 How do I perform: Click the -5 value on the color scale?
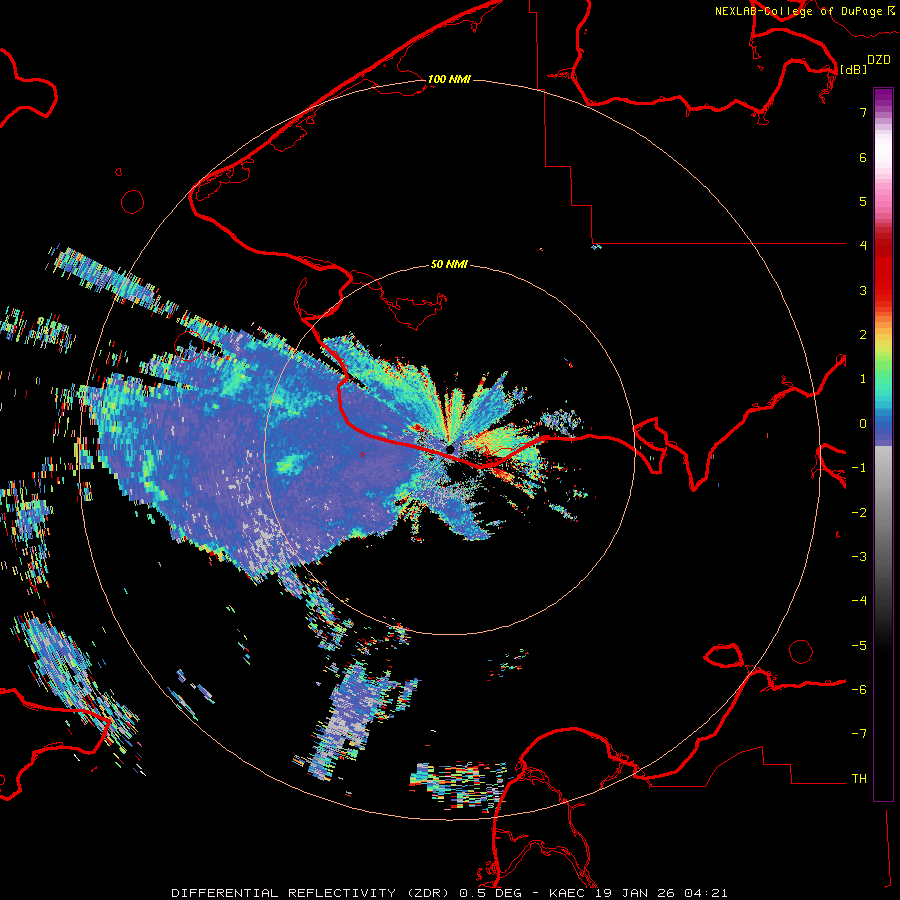click(x=859, y=646)
